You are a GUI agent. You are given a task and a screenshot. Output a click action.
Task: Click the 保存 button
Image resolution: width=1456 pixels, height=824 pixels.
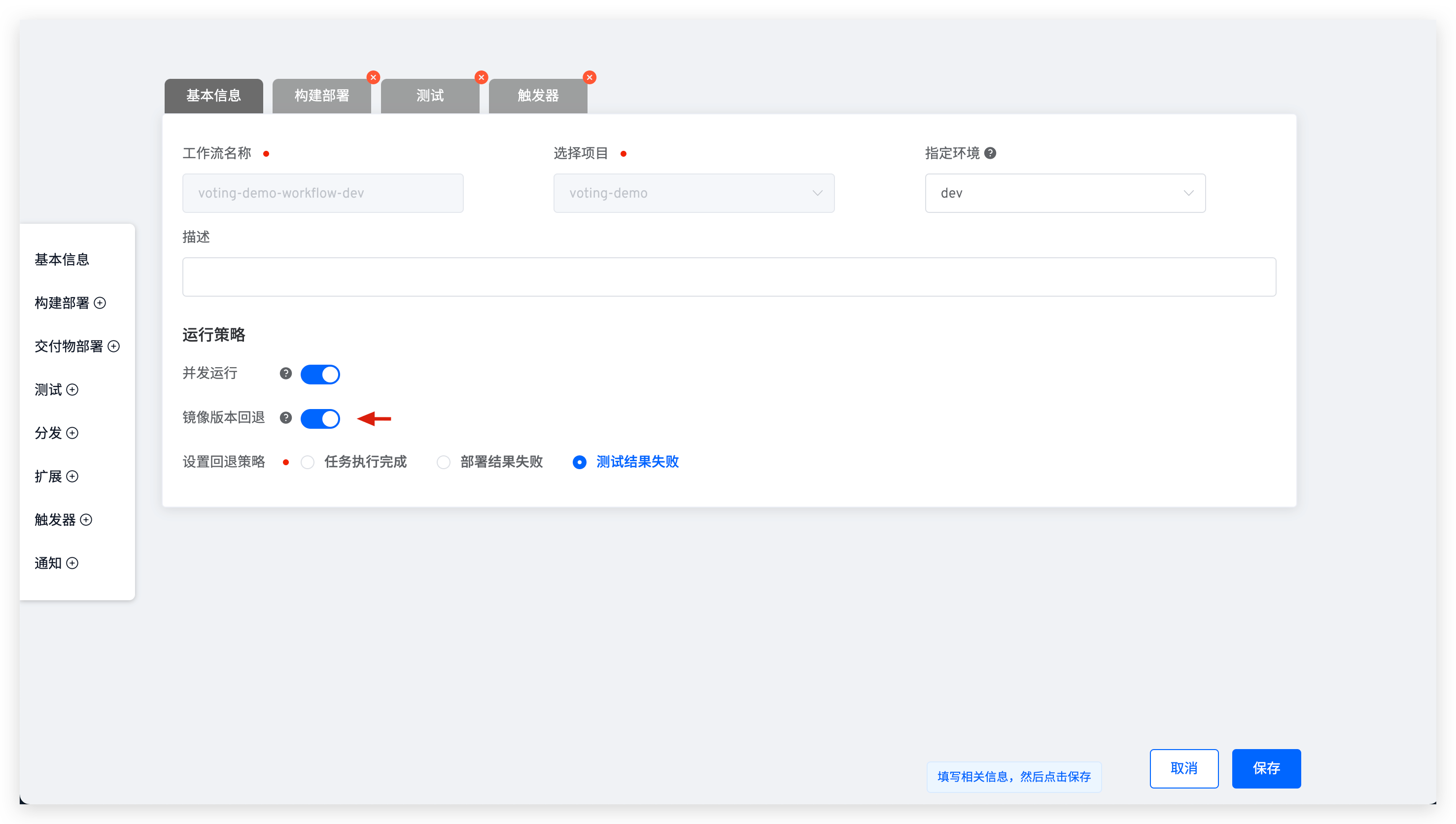pos(1266,768)
